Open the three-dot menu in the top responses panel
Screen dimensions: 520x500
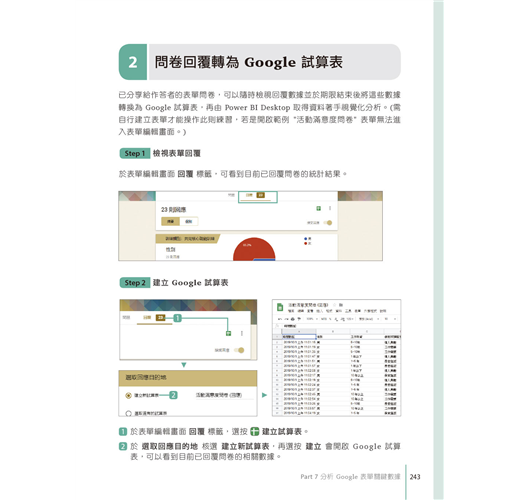click(330, 208)
